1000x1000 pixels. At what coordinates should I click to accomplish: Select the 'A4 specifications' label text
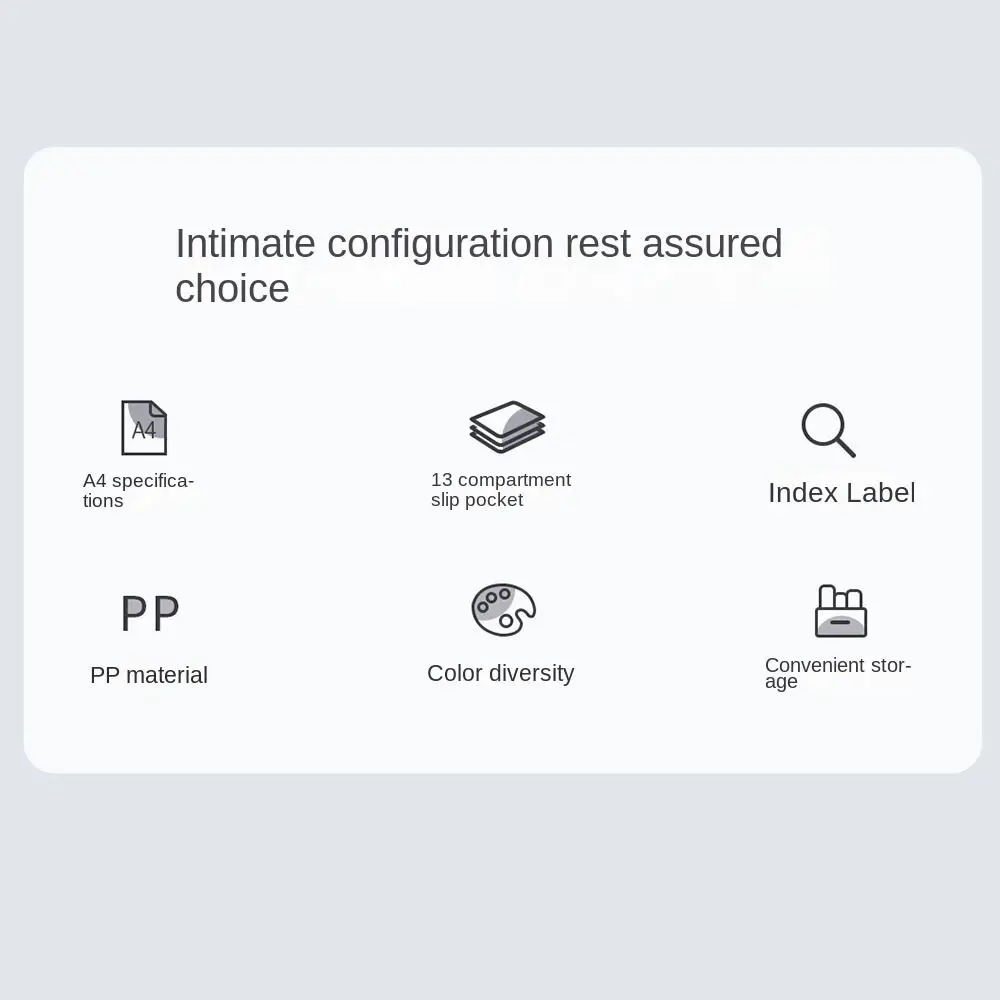[x=138, y=490]
